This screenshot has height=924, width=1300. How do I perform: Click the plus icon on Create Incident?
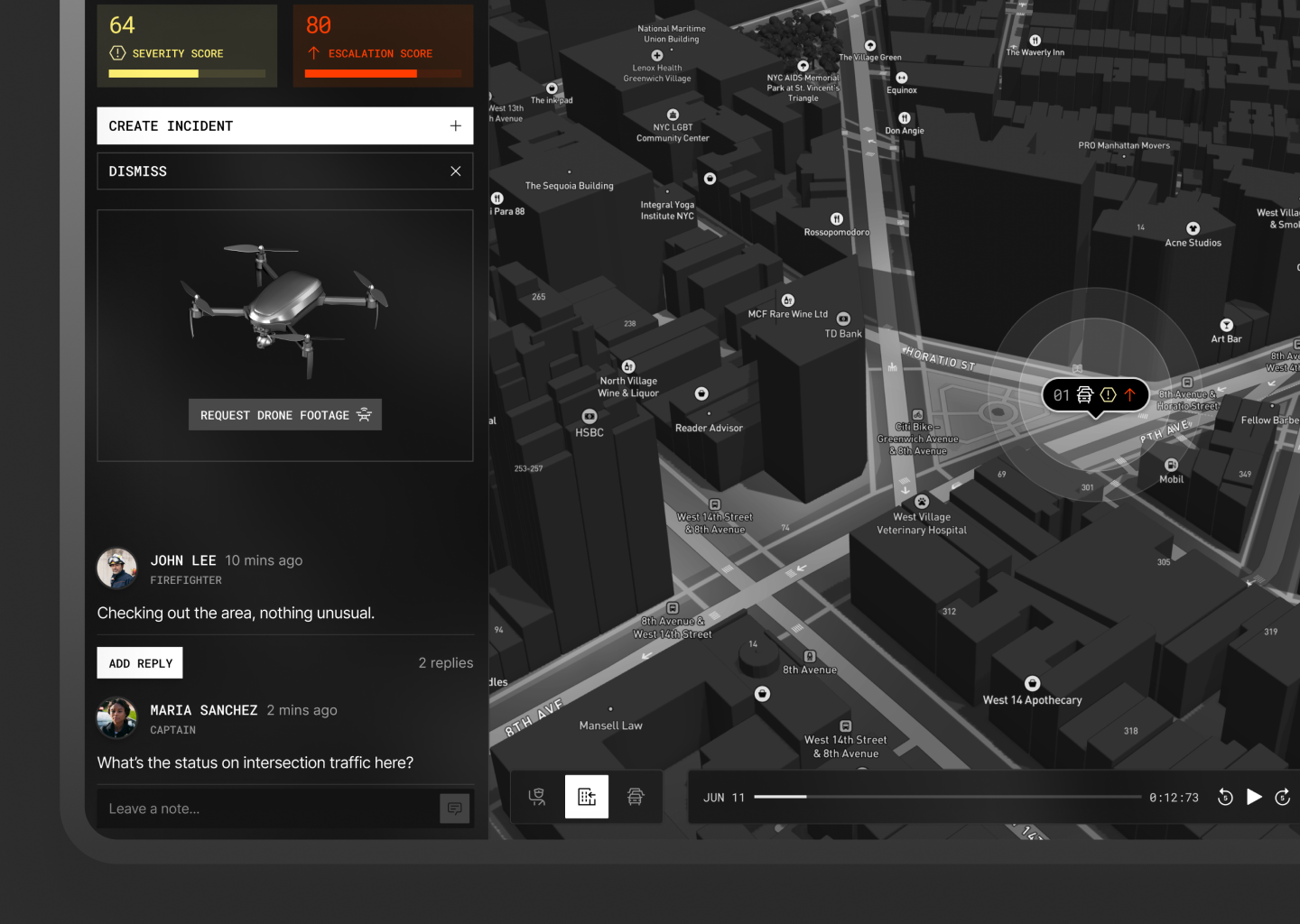pyautogui.click(x=455, y=126)
